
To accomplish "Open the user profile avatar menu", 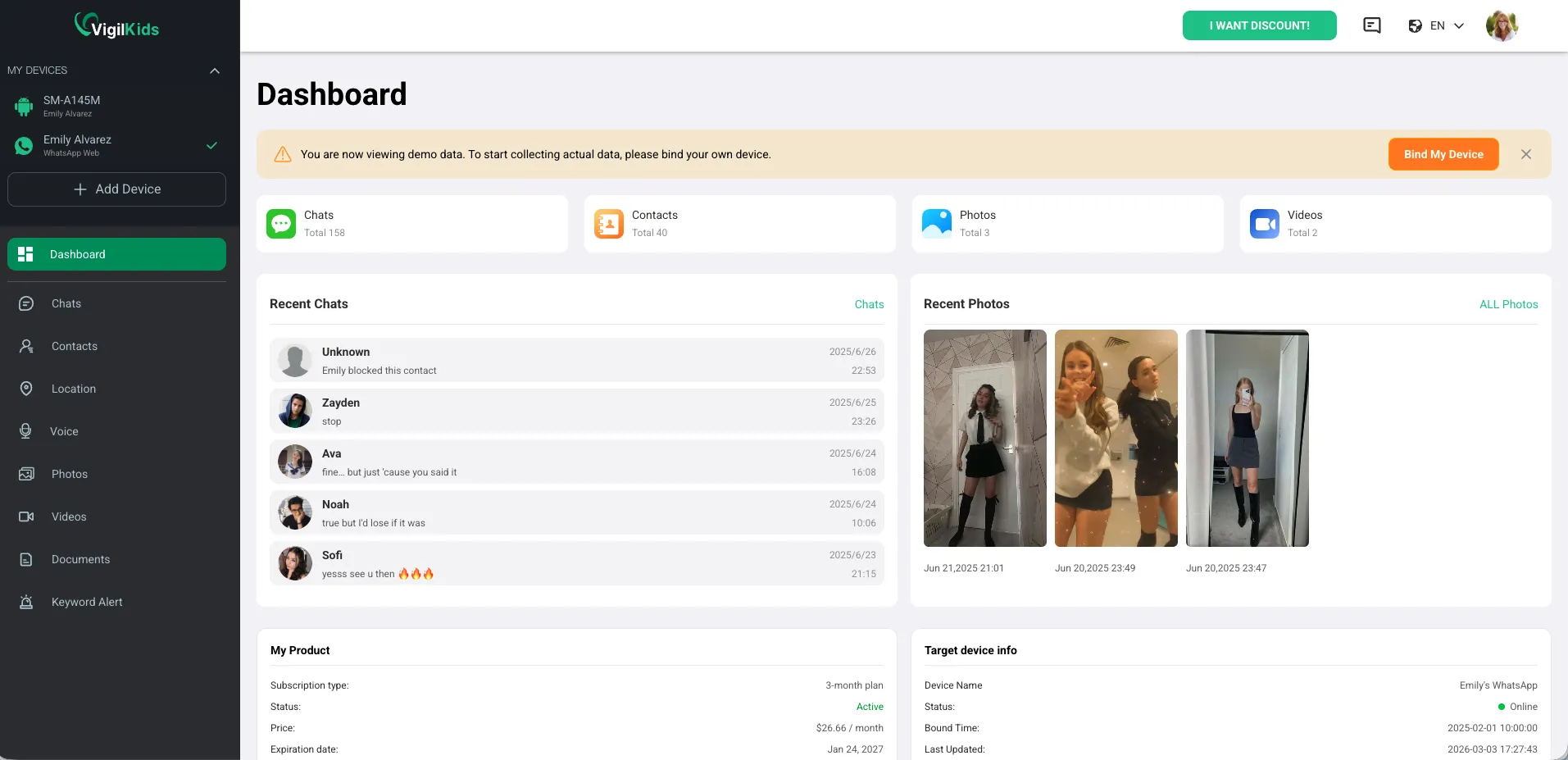I will pyautogui.click(x=1502, y=25).
